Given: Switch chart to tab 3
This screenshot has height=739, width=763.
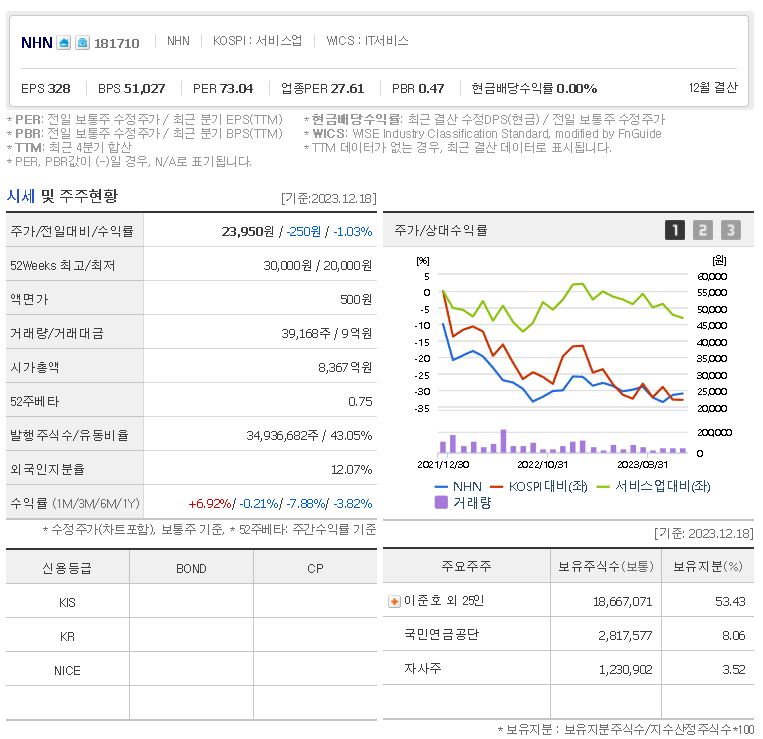Looking at the screenshot, I should pyautogui.click(x=731, y=230).
